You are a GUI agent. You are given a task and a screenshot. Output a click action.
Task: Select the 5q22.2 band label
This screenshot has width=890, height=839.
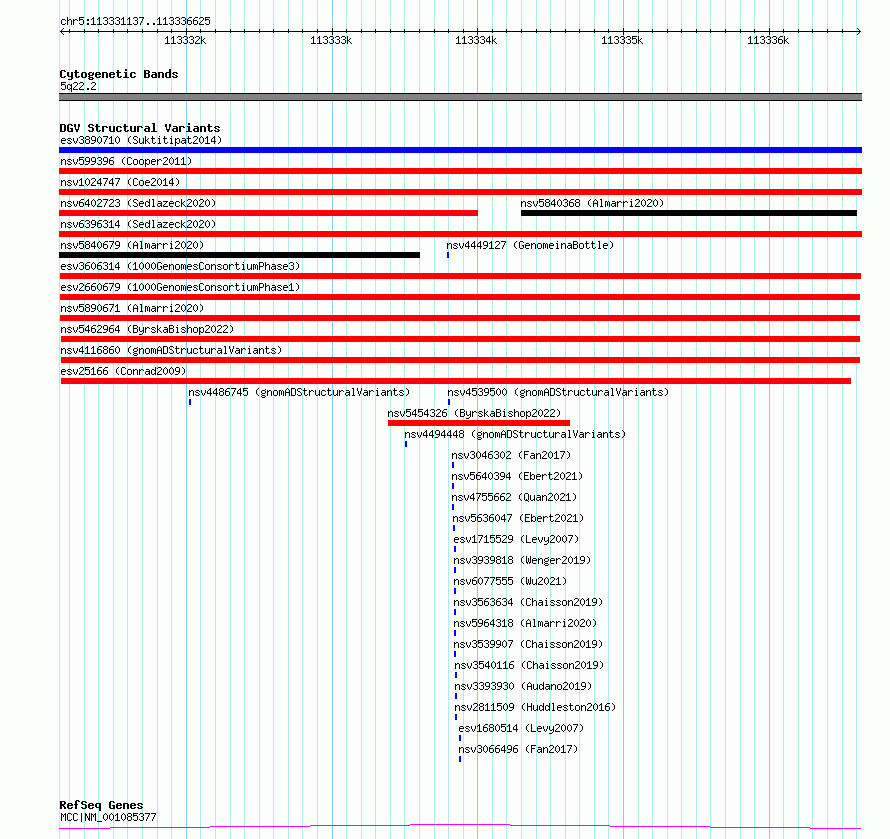click(x=78, y=86)
